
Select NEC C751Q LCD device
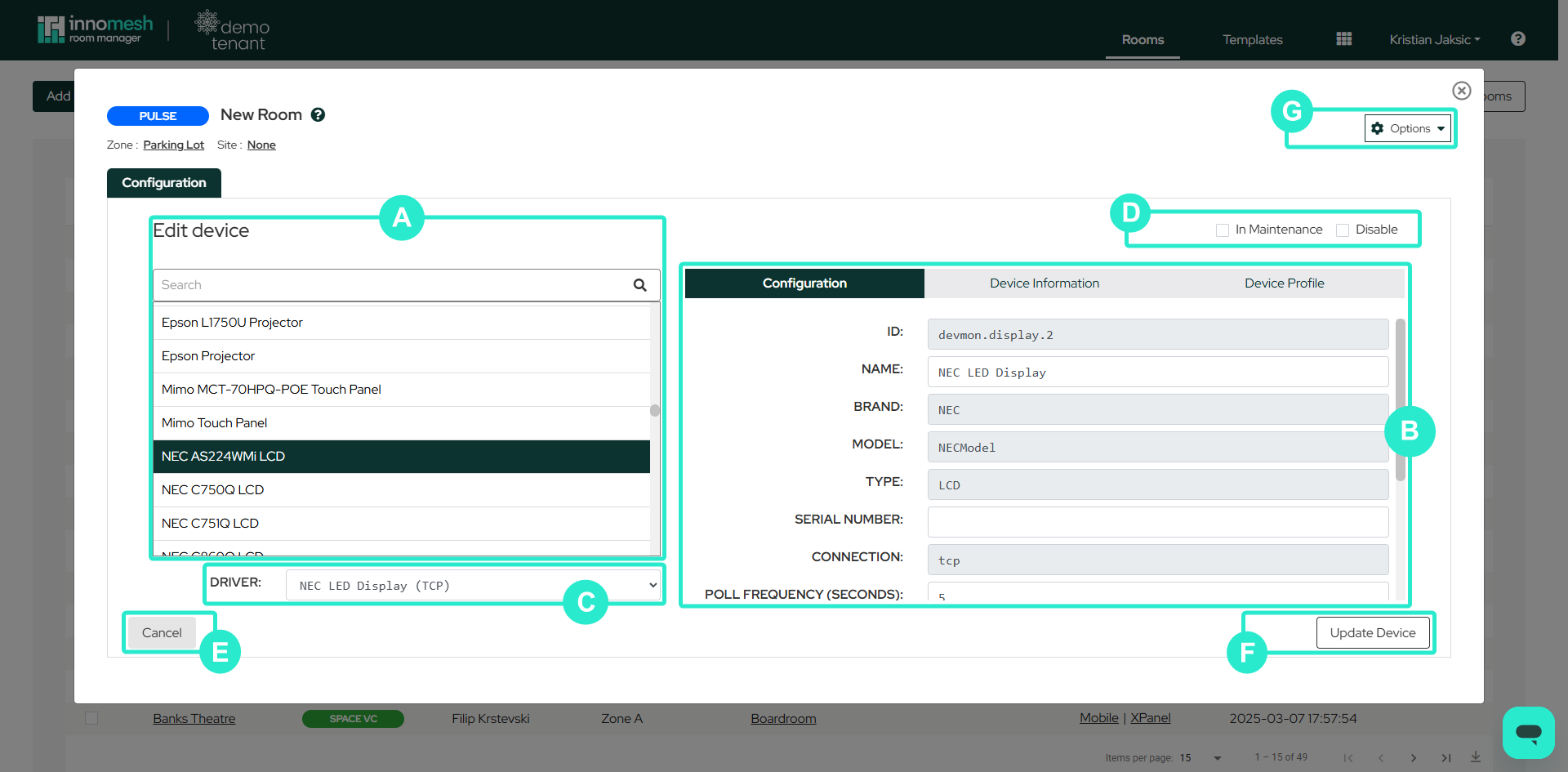tap(402, 524)
